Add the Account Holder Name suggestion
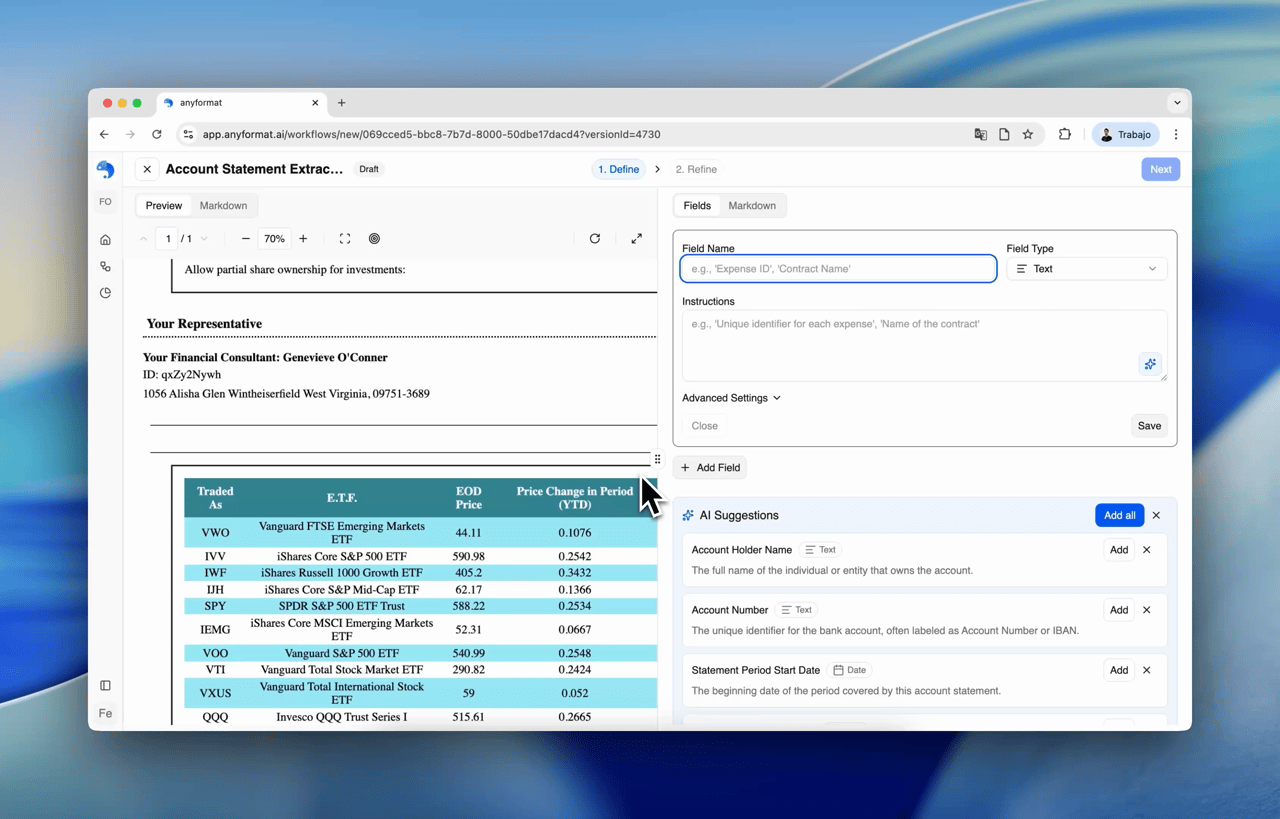This screenshot has width=1280, height=819. 1118,550
